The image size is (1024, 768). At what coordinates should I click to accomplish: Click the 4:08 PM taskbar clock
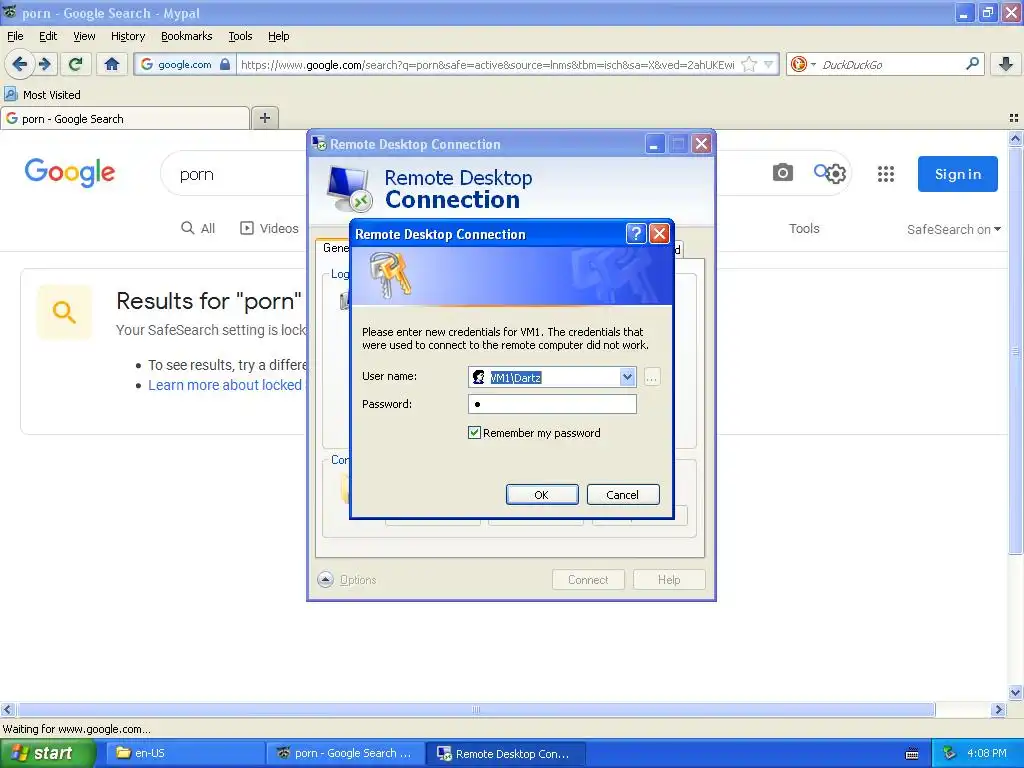pos(987,753)
